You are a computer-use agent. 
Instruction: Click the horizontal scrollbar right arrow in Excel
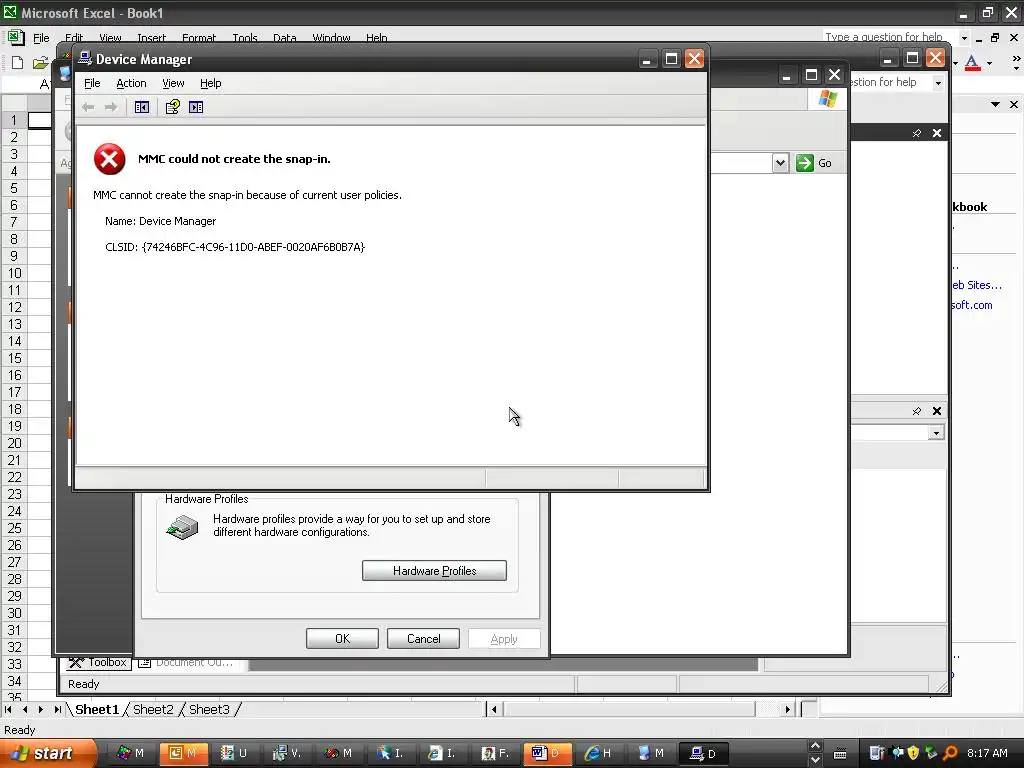click(x=788, y=709)
